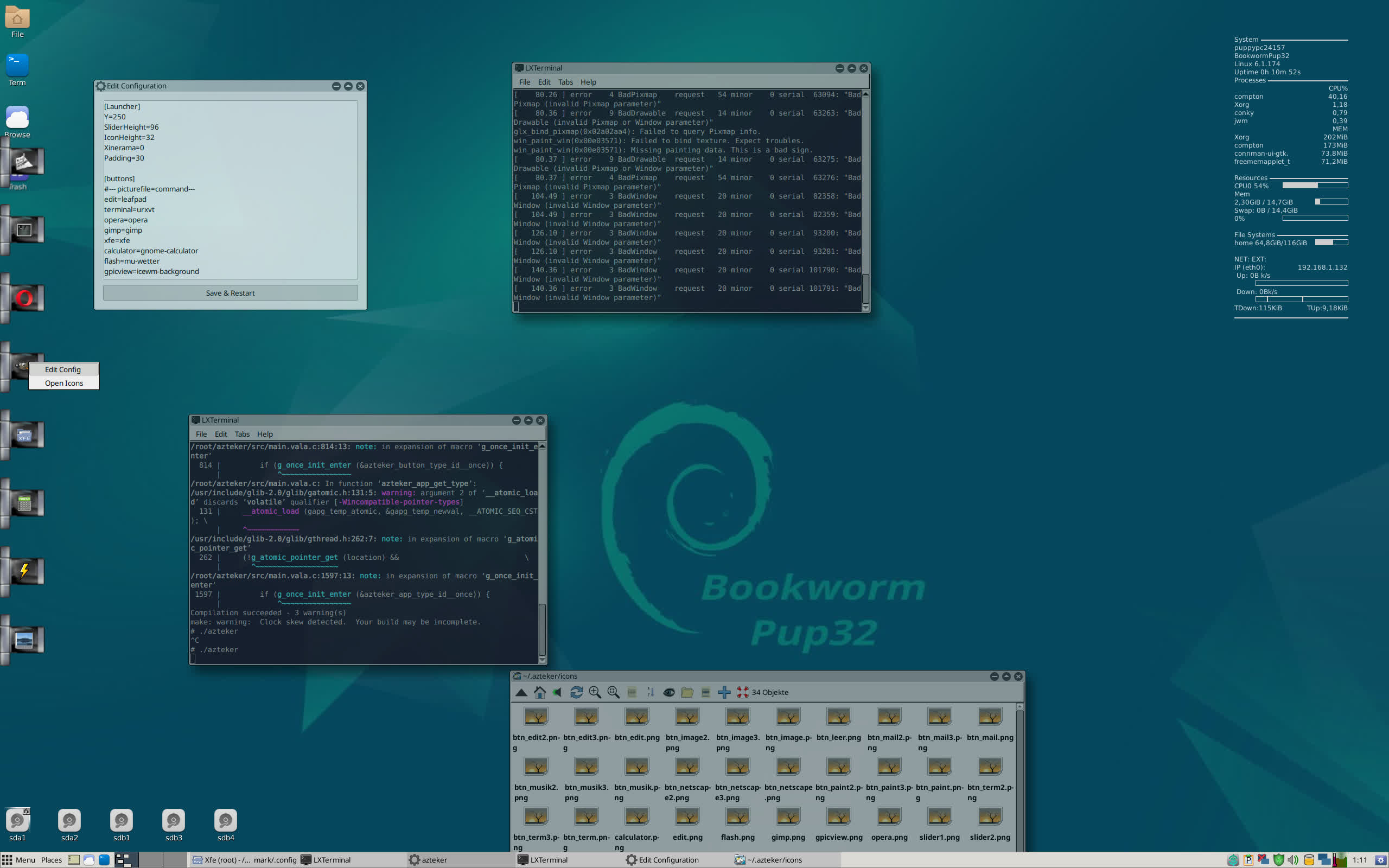Open the terminal launcher button in azteker
This screenshot has height=868, width=1389.
[x=24, y=230]
